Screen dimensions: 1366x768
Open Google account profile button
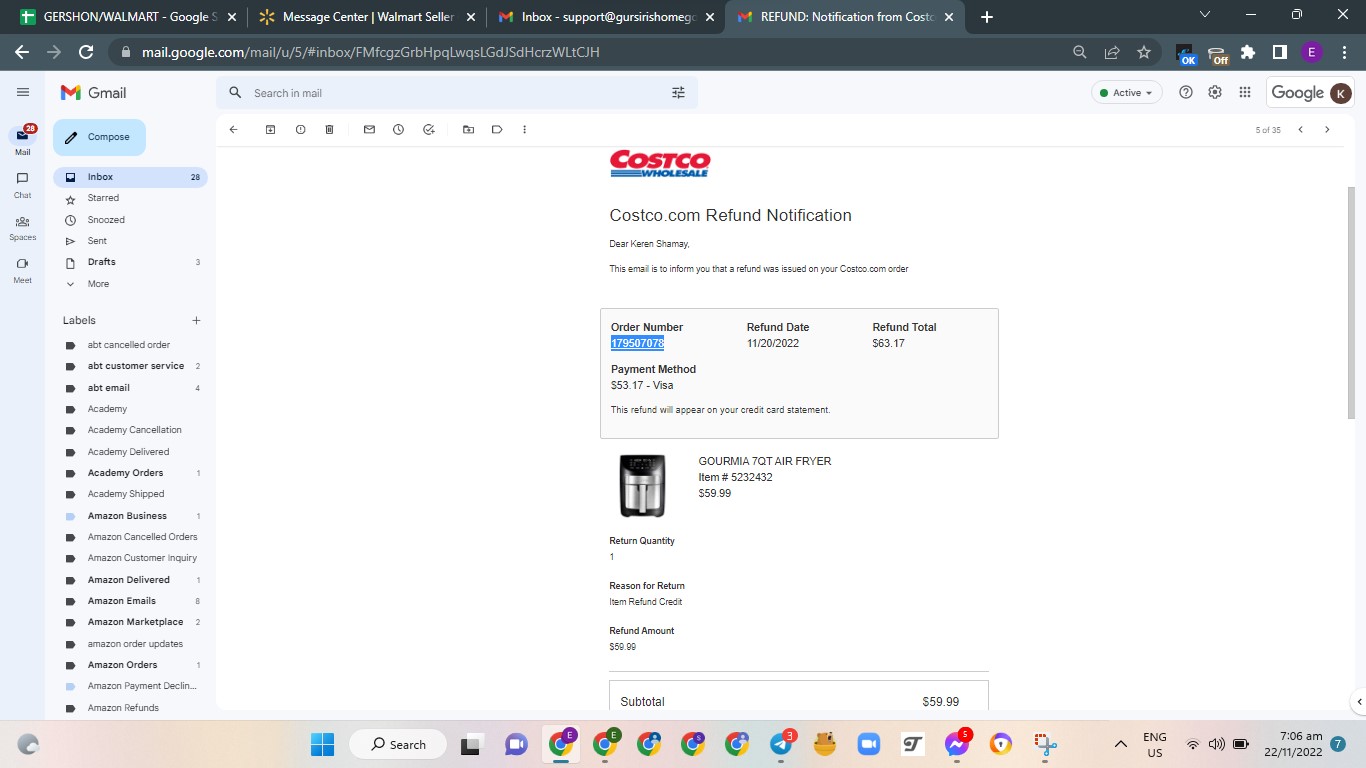1340,93
